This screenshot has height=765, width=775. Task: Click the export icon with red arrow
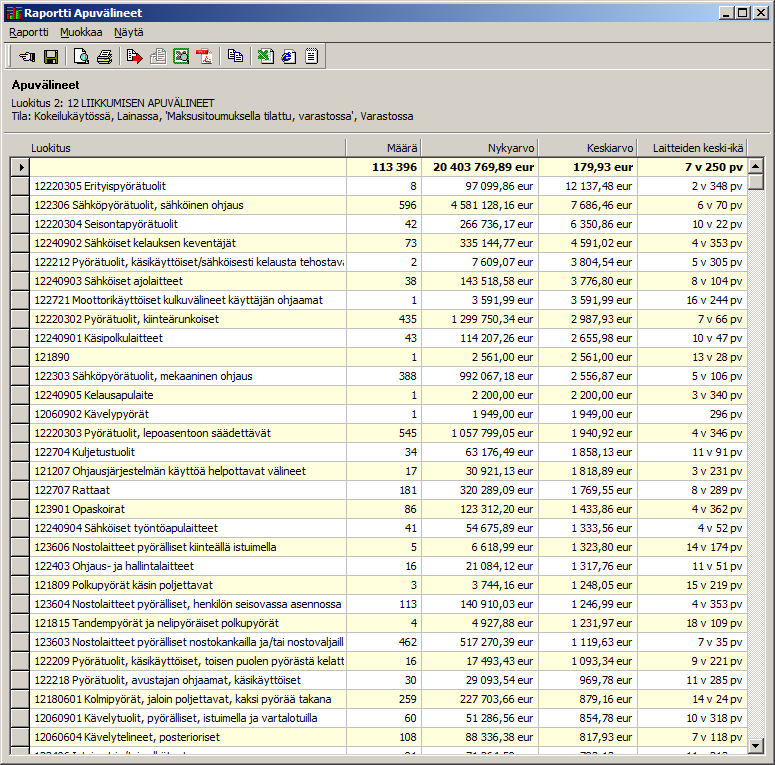point(134,57)
